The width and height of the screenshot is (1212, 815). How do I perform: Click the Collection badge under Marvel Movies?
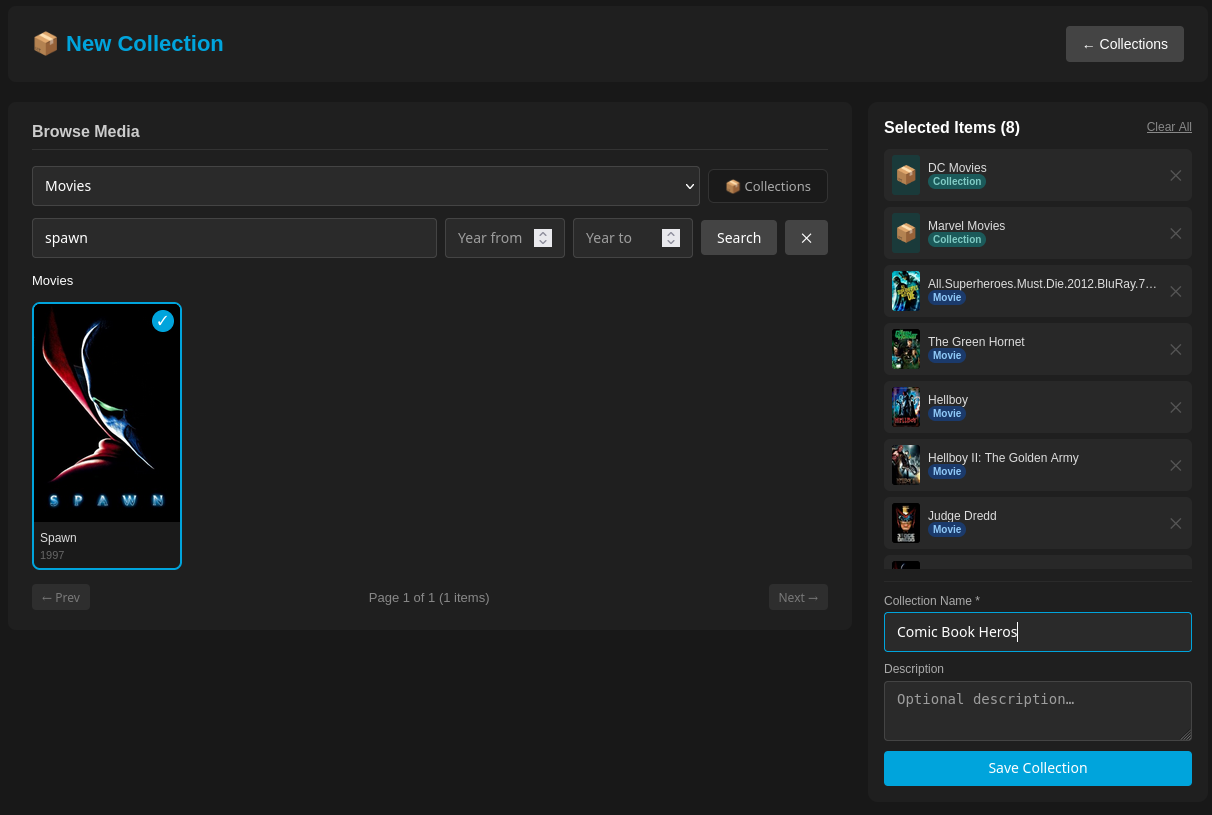coord(957,240)
